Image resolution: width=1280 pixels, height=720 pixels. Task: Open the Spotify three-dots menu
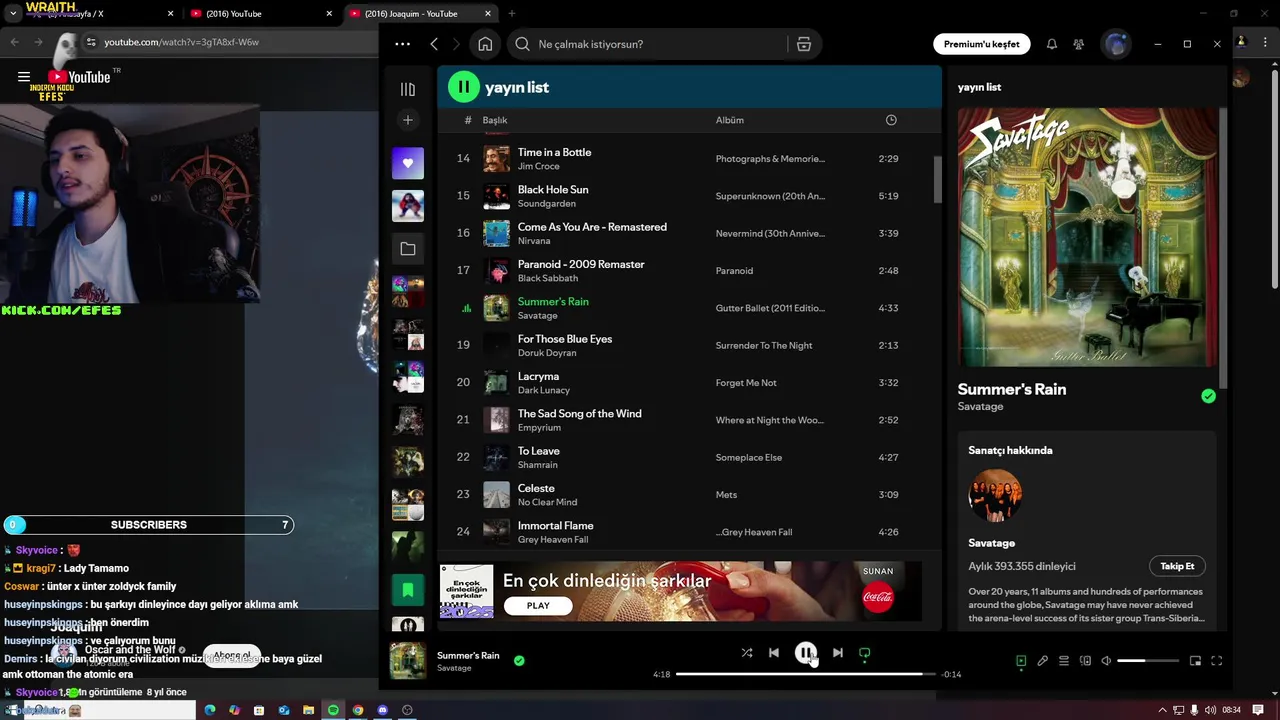click(402, 44)
